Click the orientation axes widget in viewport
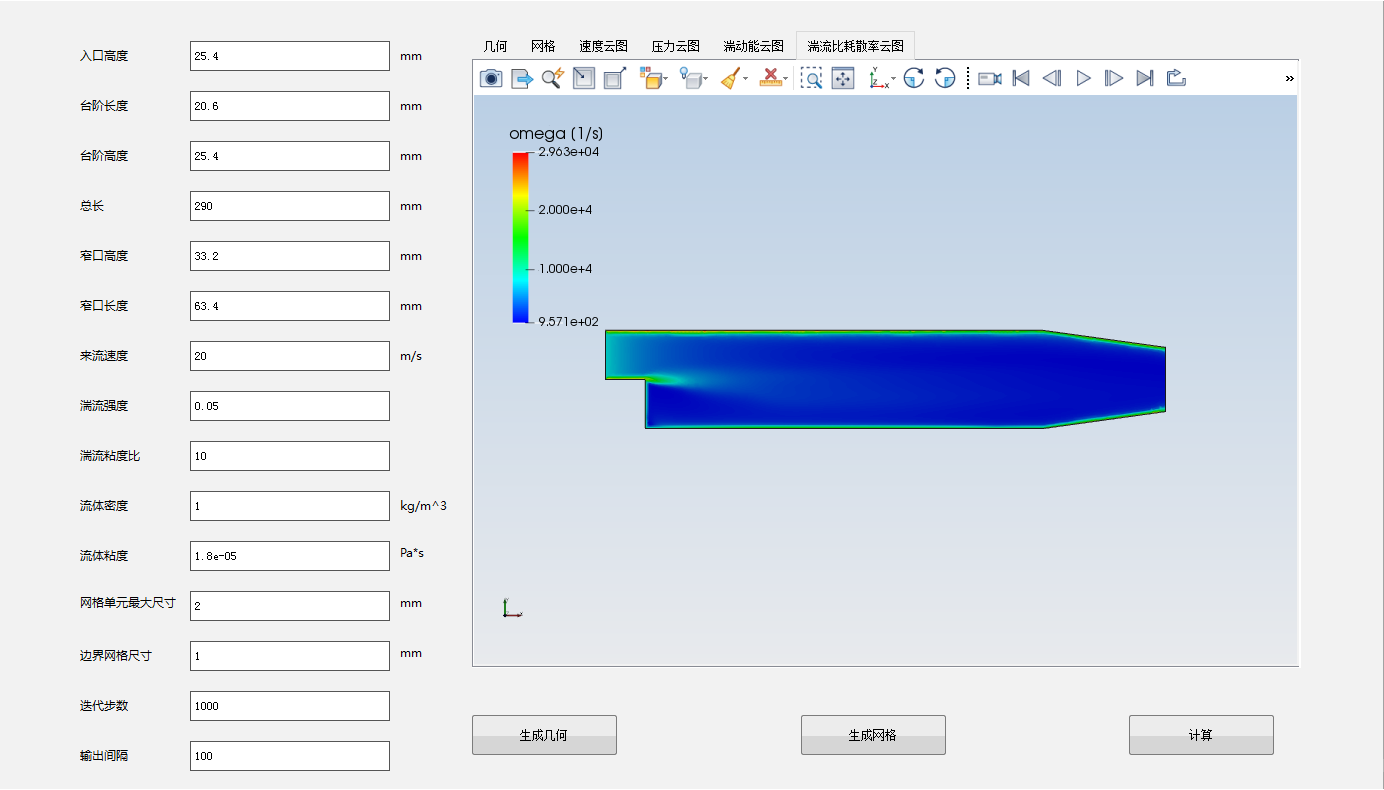The width and height of the screenshot is (1384, 790). (512, 607)
